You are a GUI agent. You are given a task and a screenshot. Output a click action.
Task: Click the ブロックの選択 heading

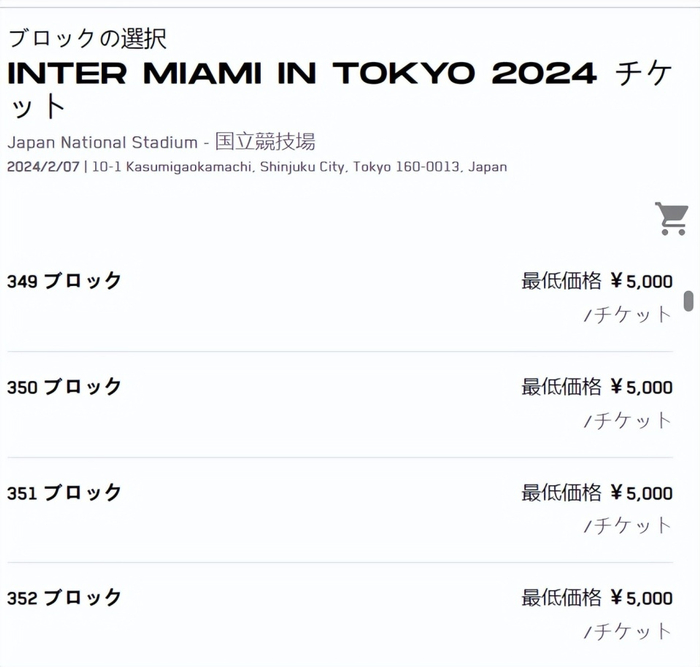click(x=87, y=38)
